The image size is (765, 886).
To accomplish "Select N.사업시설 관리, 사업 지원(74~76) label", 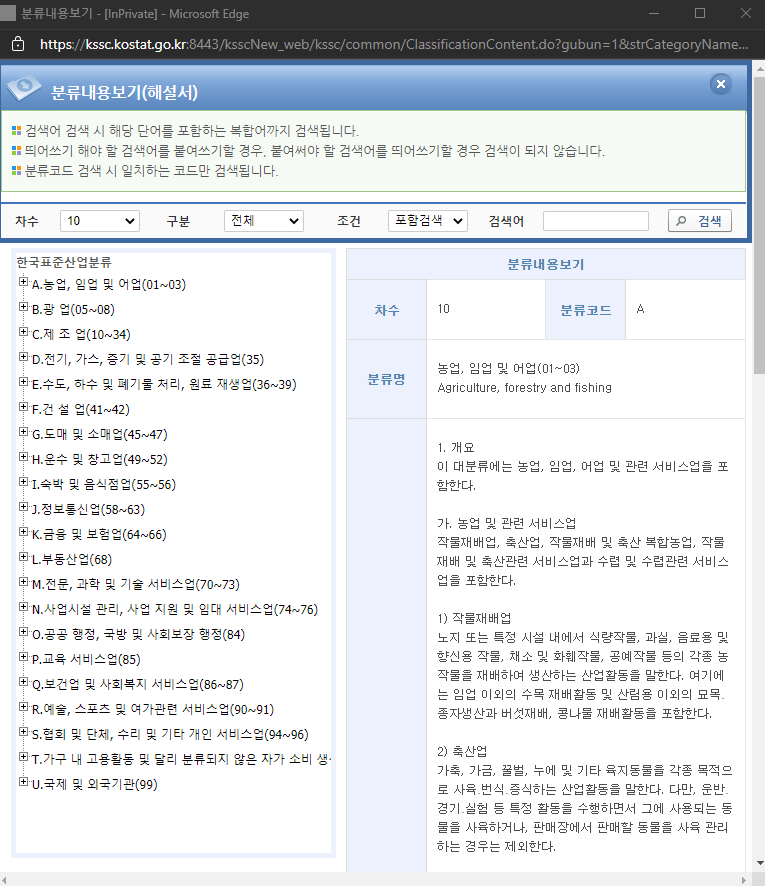I will [x=175, y=610].
